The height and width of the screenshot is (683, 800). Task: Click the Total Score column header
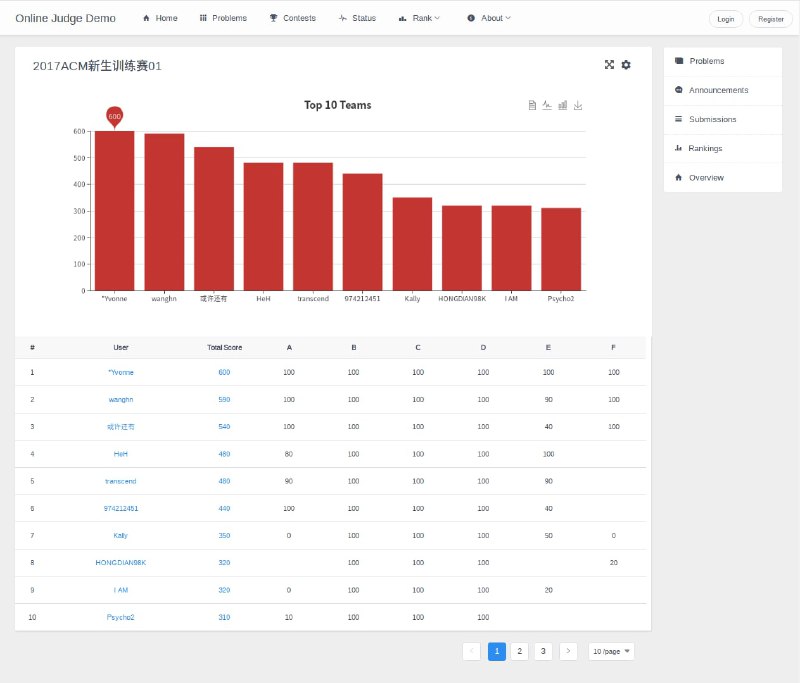(224, 347)
